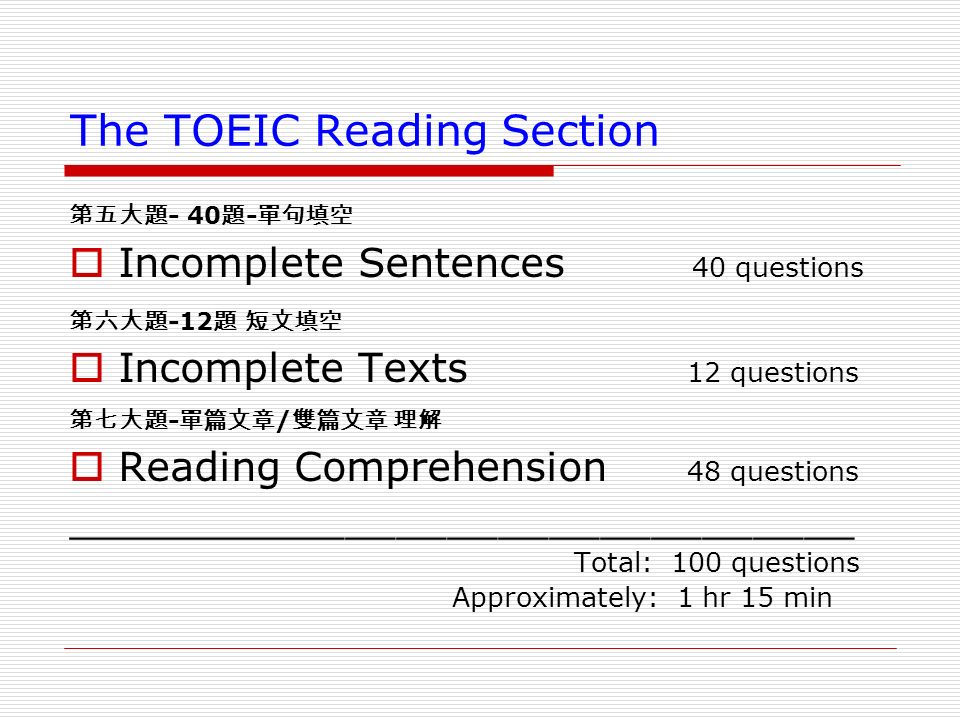Click the red square bullet beside Reading Comprehension

coord(86,467)
